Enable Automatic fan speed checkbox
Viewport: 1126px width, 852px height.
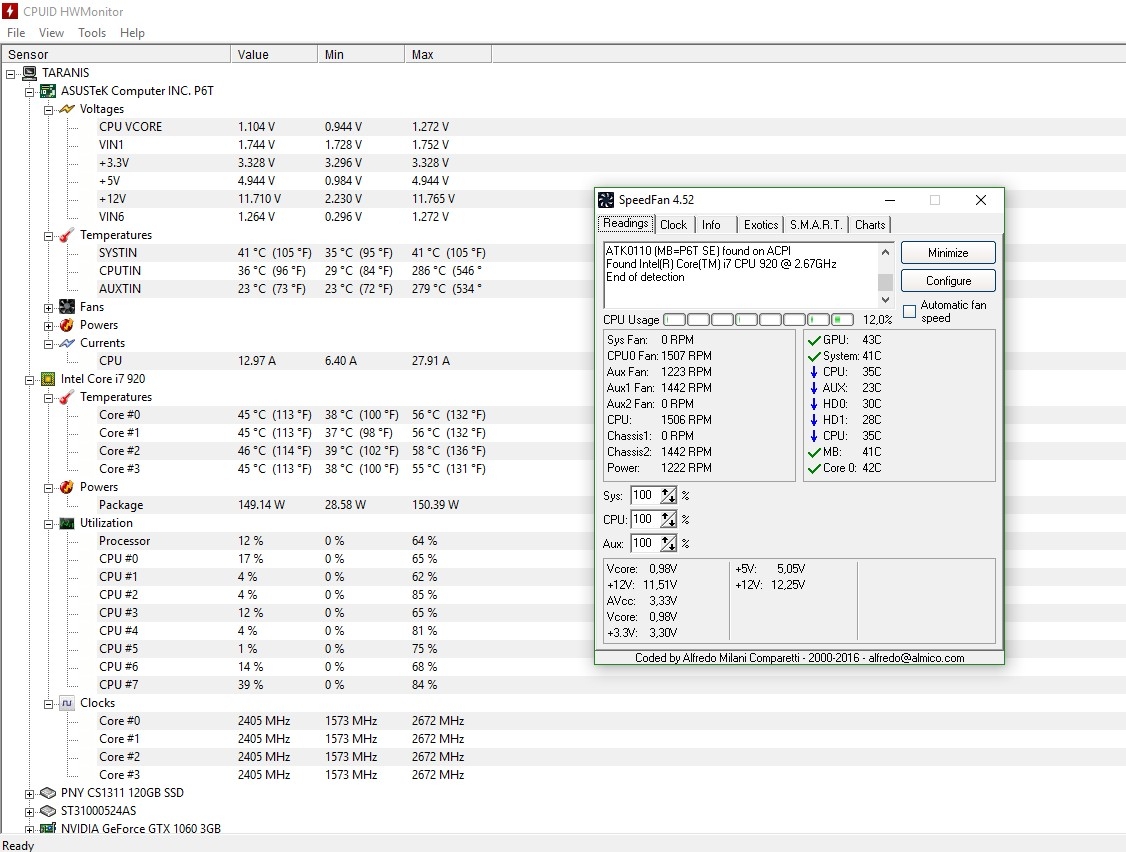coord(909,311)
